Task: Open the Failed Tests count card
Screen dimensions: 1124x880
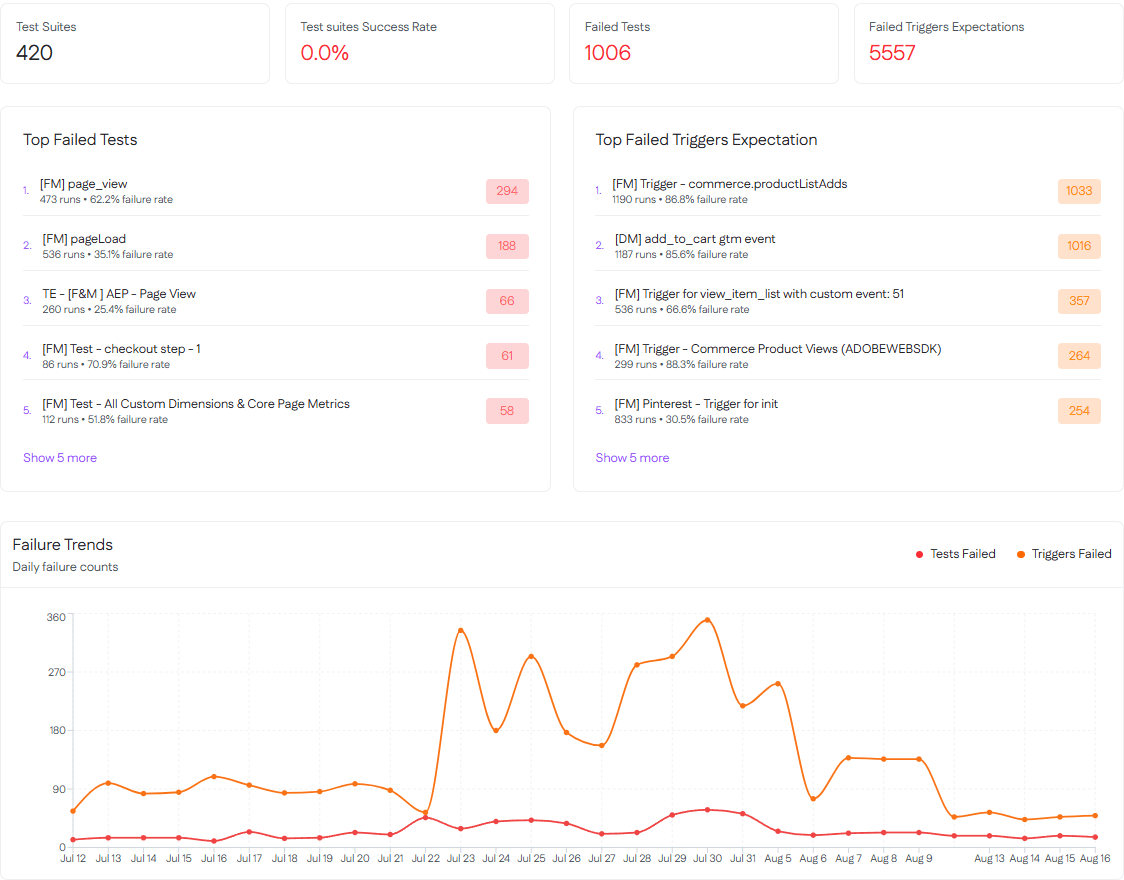Action: click(703, 43)
